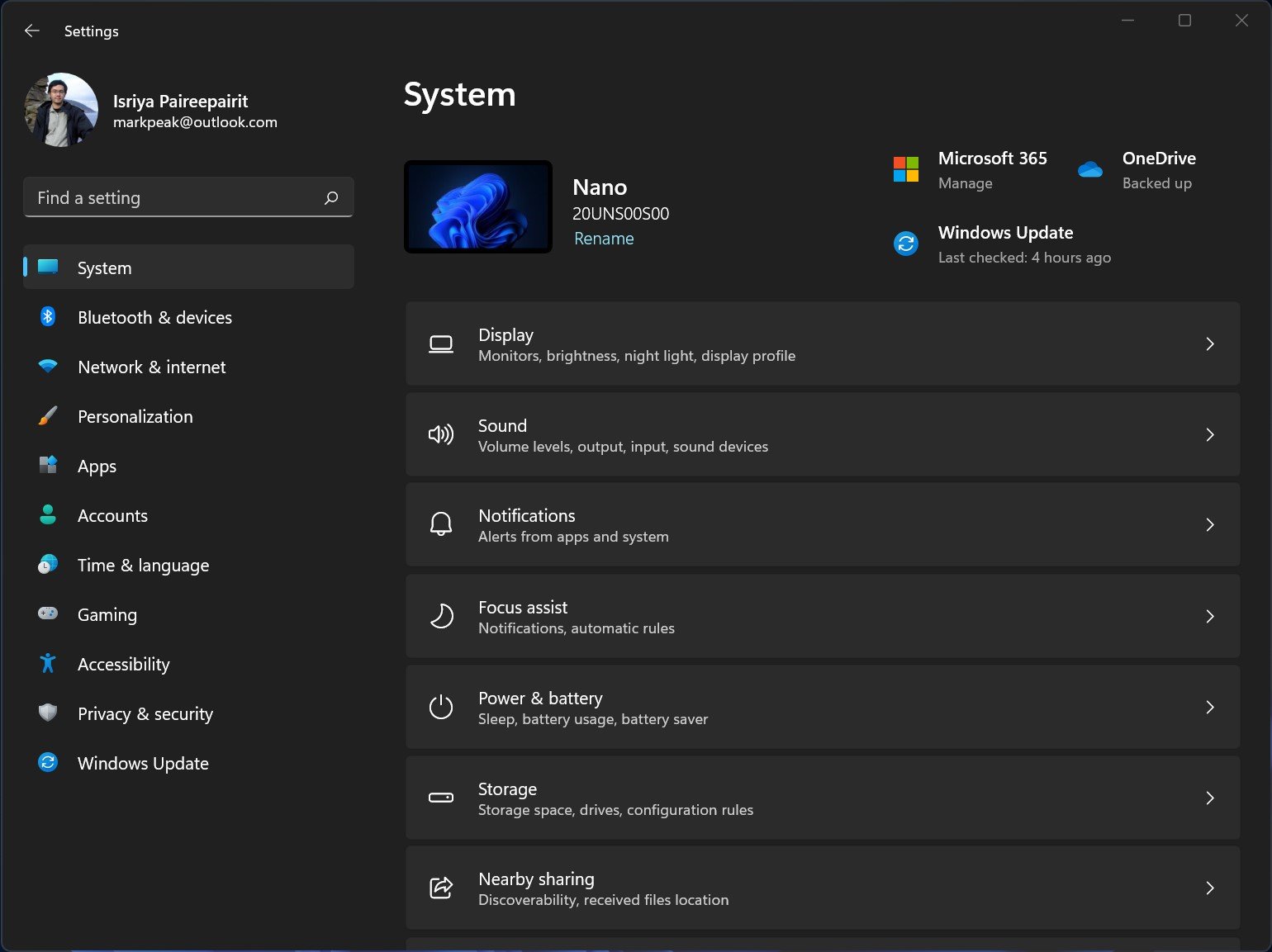Click the Bluetooth icon in sidebar
The width and height of the screenshot is (1272, 952).
[x=48, y=316]
